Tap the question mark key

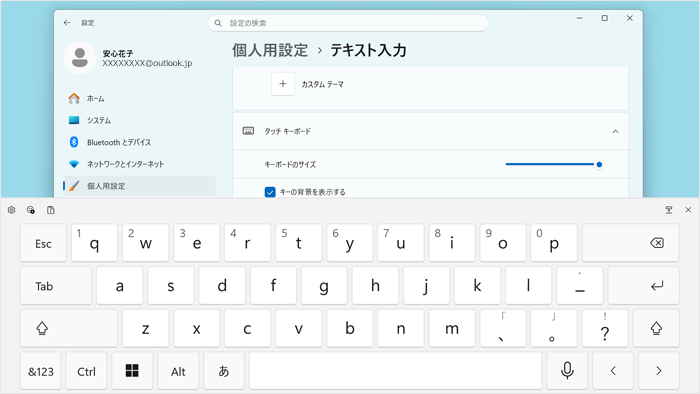605,328
